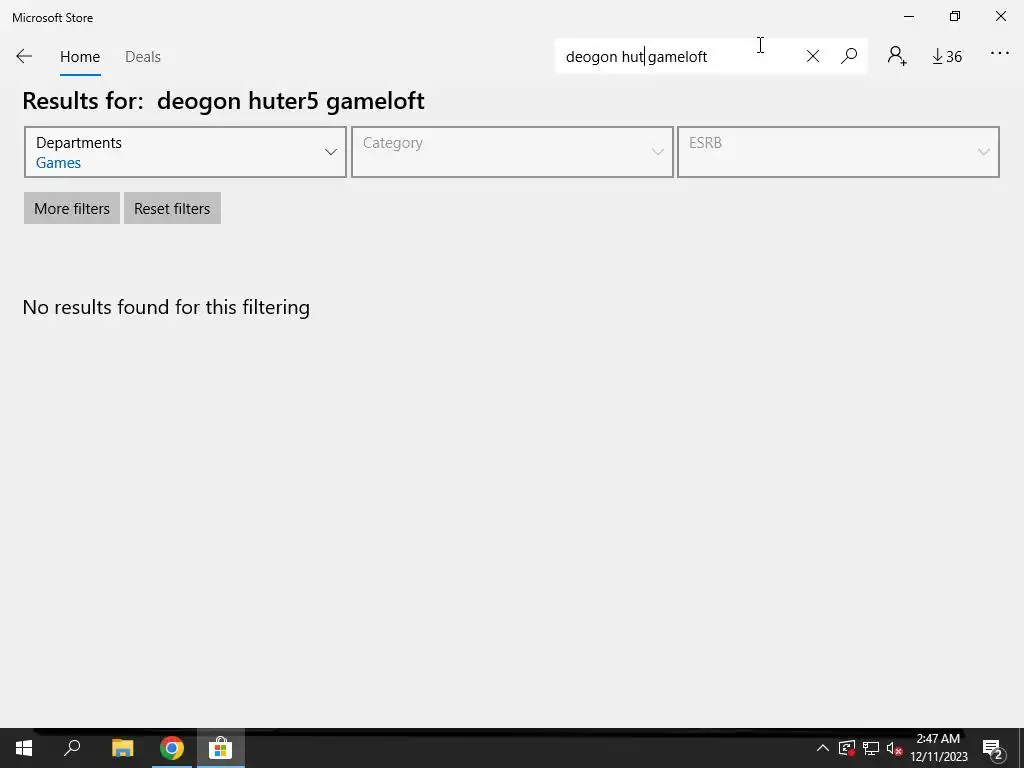Viewport: 1024px width, 768px height.
Task: Expand the Category dropdown
Action: click(512, 152)
